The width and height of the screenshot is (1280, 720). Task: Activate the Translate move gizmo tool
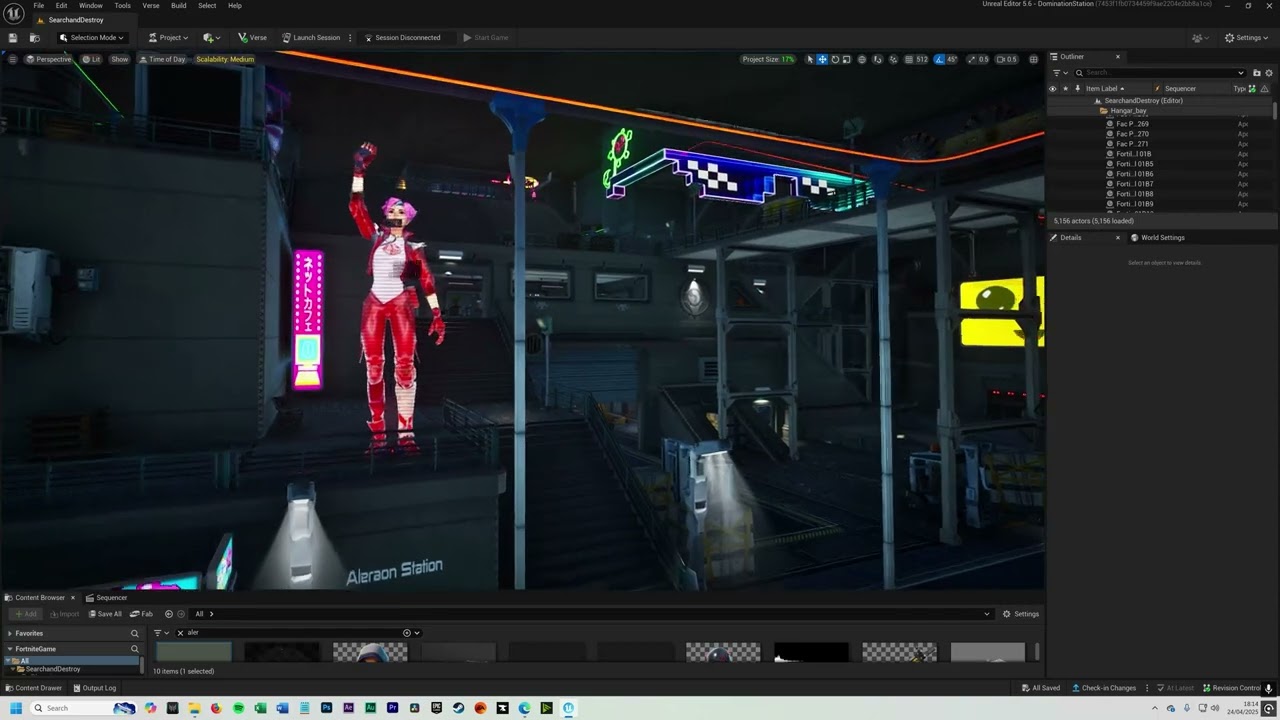click(822, 59)
